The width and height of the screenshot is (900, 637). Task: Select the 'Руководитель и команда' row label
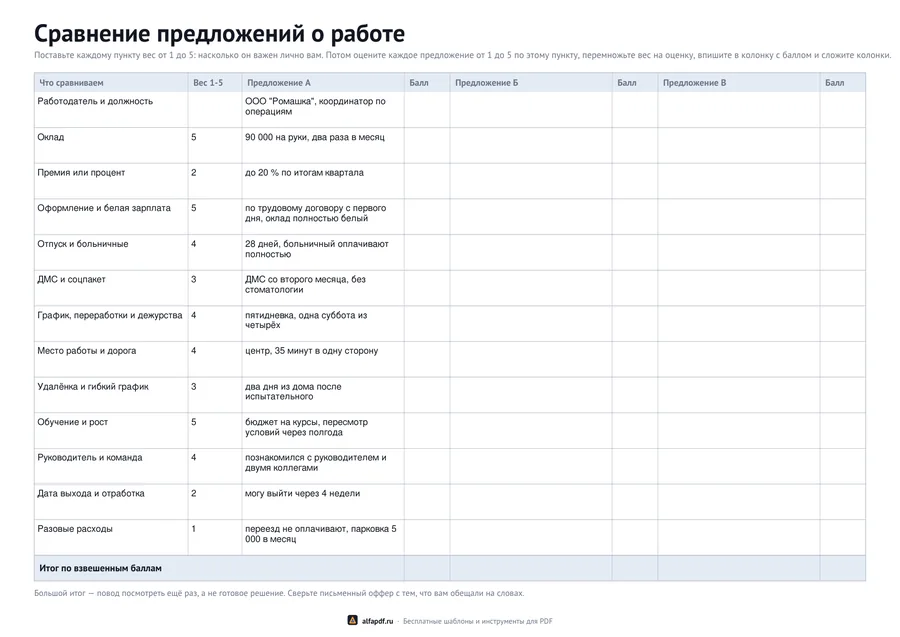(90, 458)
